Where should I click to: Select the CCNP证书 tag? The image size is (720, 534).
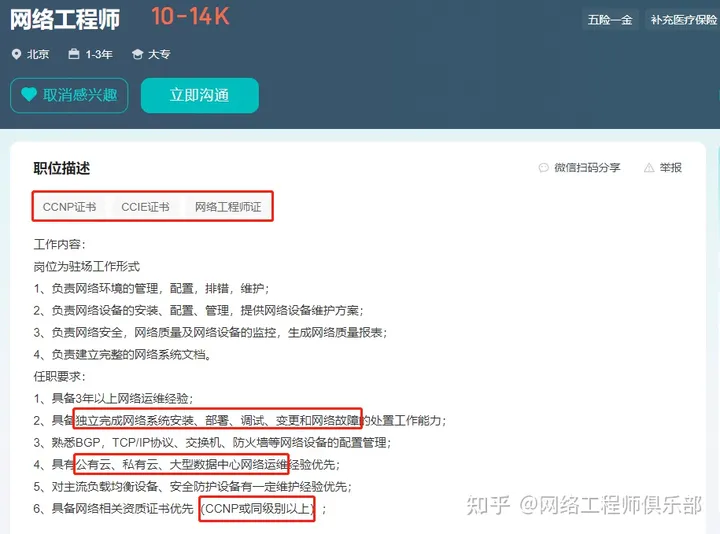click(x=69, y=207)
